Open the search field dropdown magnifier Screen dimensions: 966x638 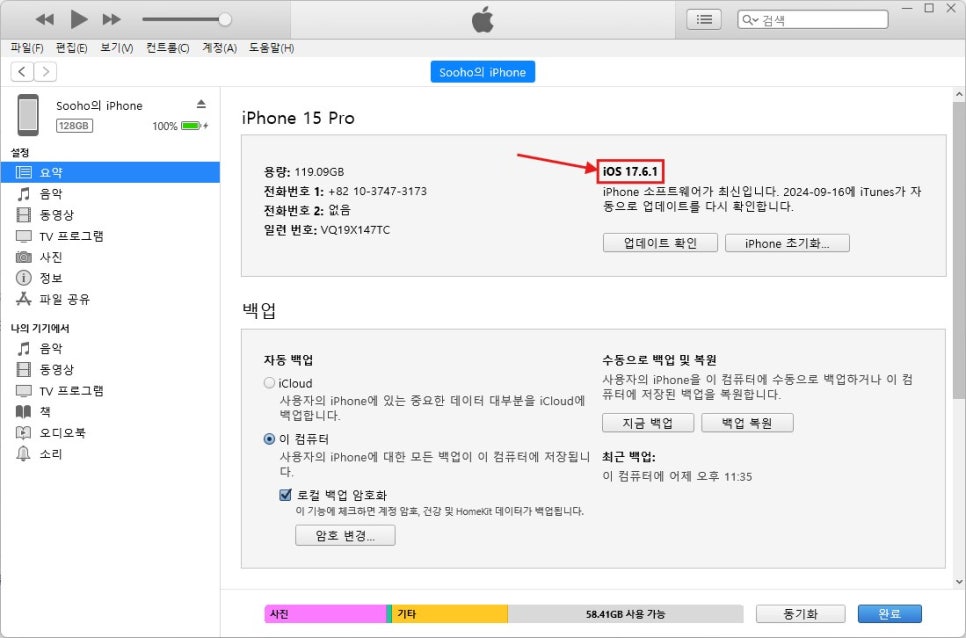point(750,20)
